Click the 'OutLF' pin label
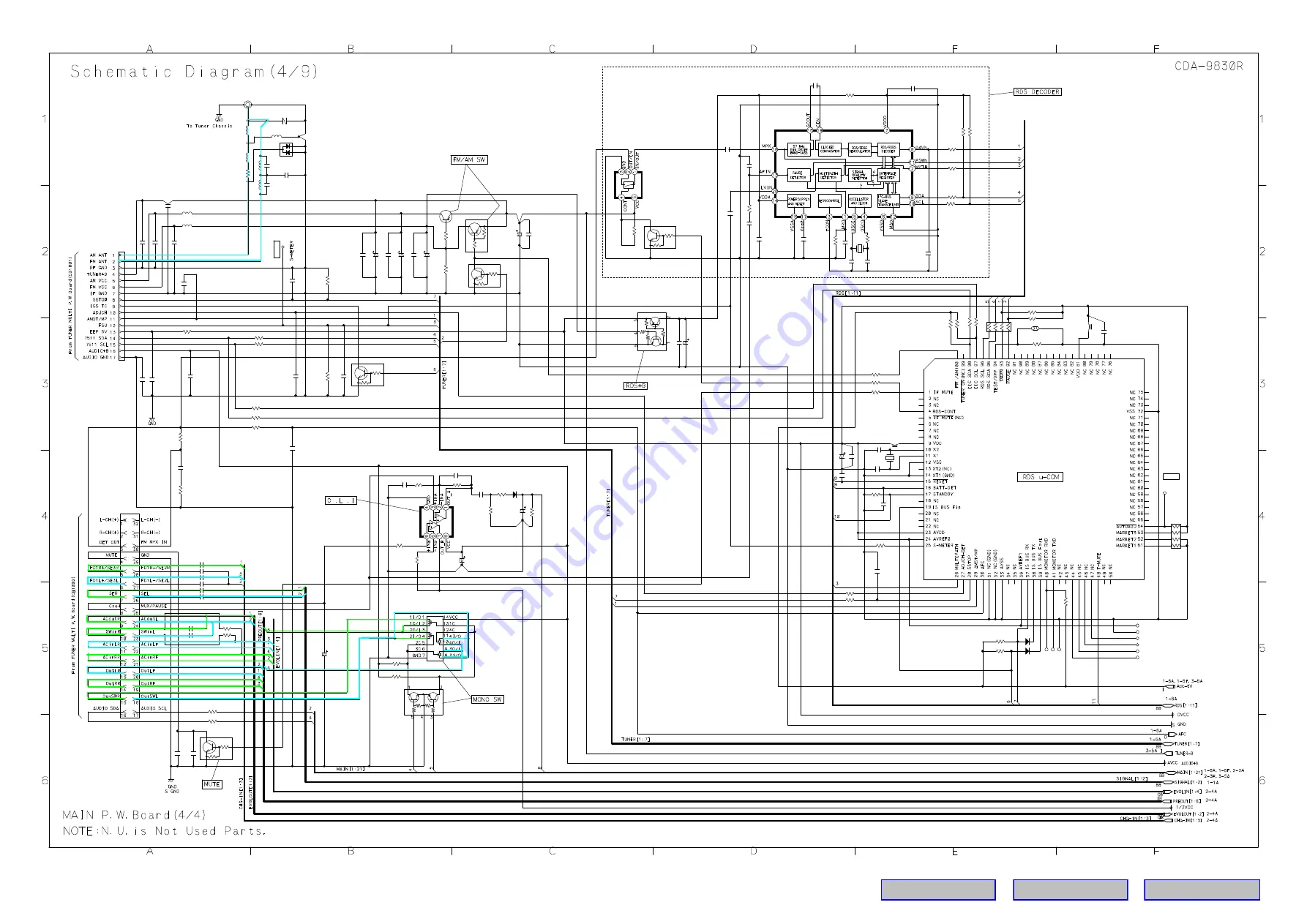The image size is (1307, 924). point(148,671)
